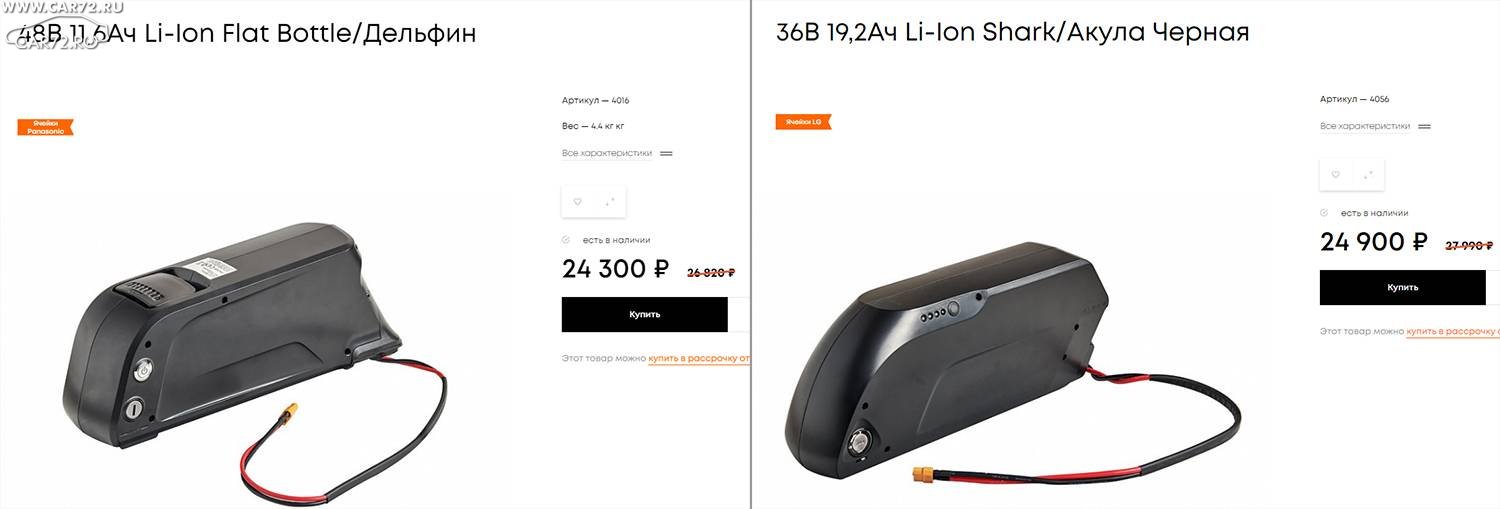
Task: Open installment purchase link under 24 900 ₽
Action: [1452, 331]
